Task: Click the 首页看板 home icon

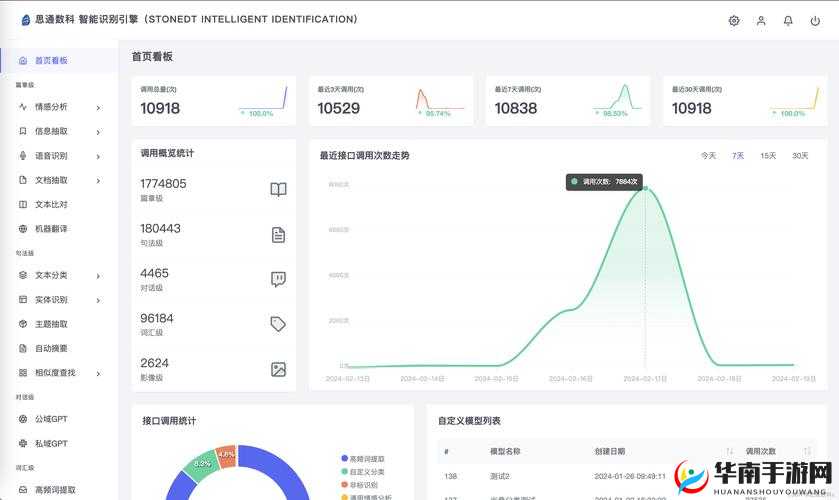Action: point(22,60)
